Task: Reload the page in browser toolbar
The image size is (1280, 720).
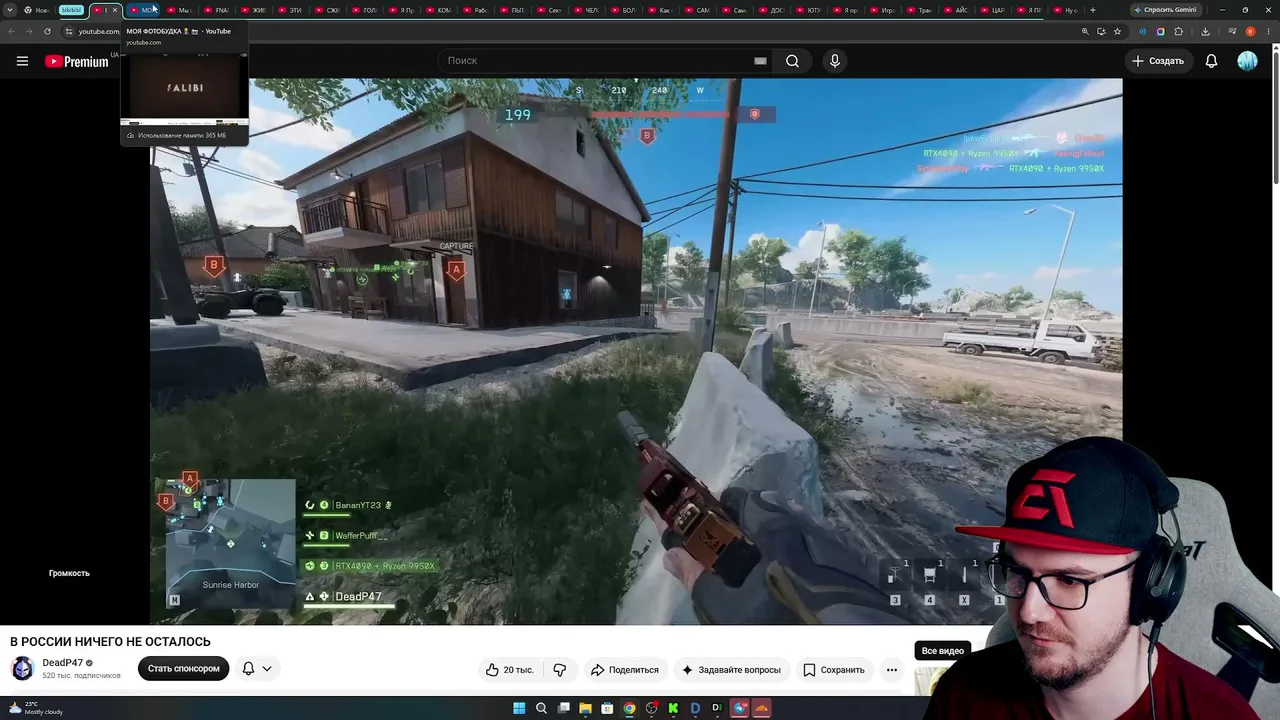Action: (47, 31)
